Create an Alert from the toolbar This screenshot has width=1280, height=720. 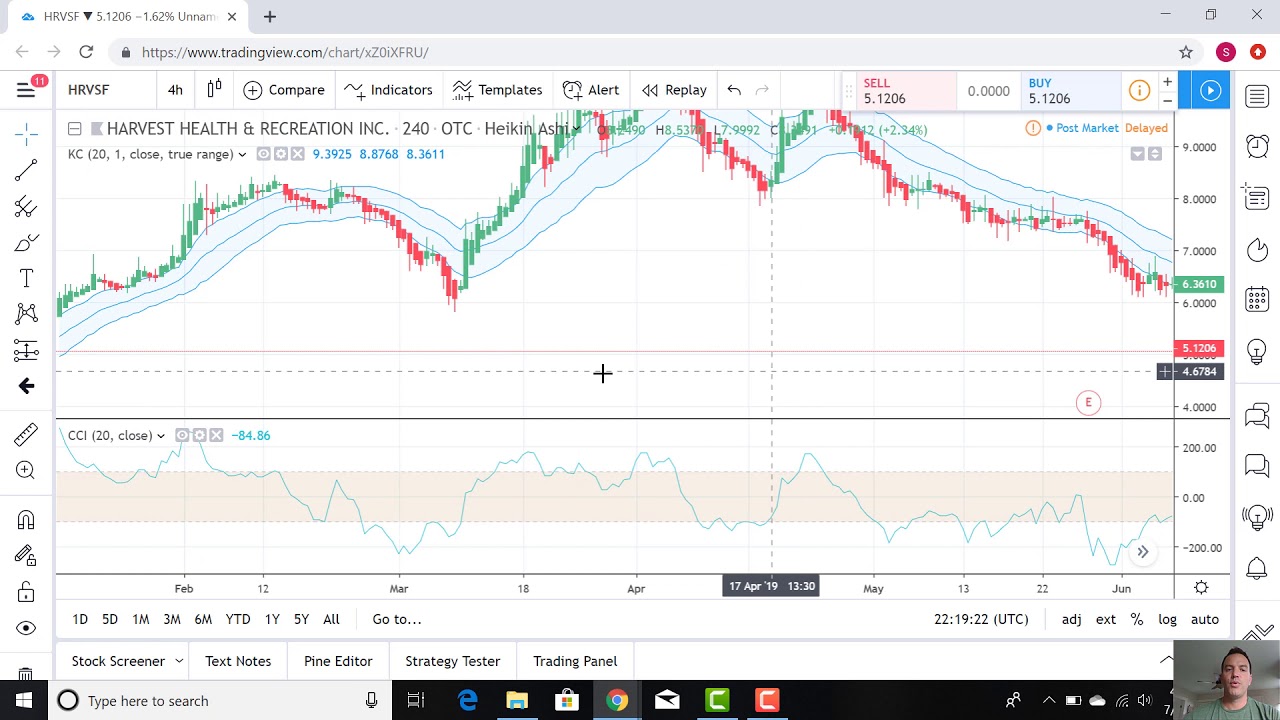591,90
